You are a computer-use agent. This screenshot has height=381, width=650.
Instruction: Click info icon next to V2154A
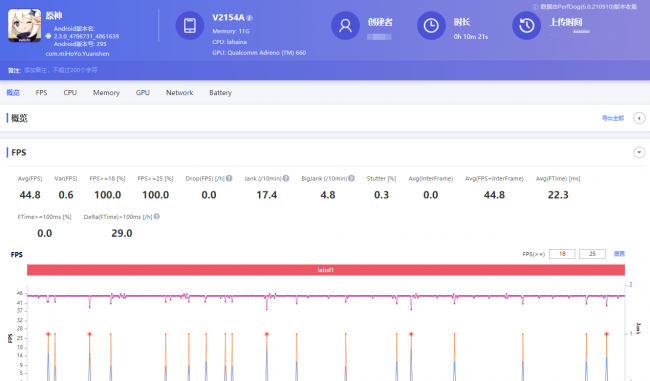[250, 18]
